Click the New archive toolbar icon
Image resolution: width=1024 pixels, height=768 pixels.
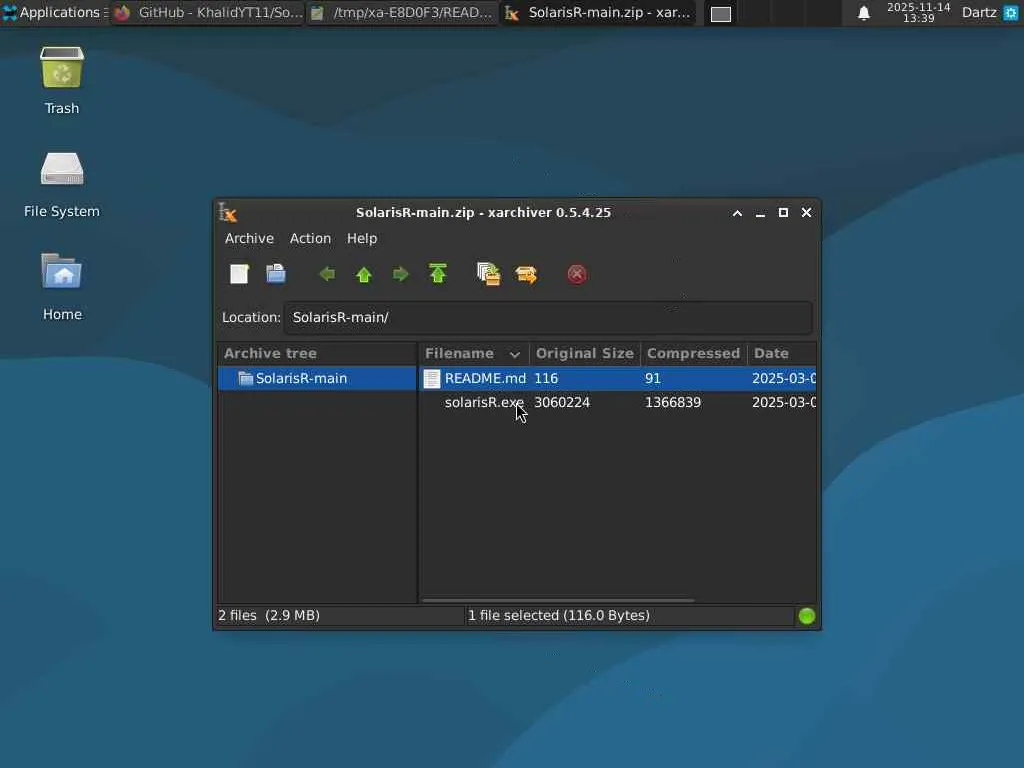pyautogui.click(x=239, y=274)
